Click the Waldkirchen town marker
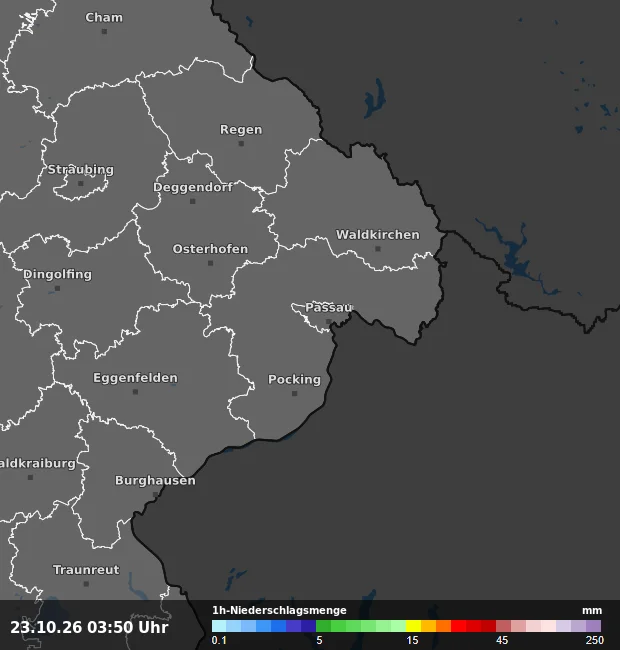 pos(378,249)
